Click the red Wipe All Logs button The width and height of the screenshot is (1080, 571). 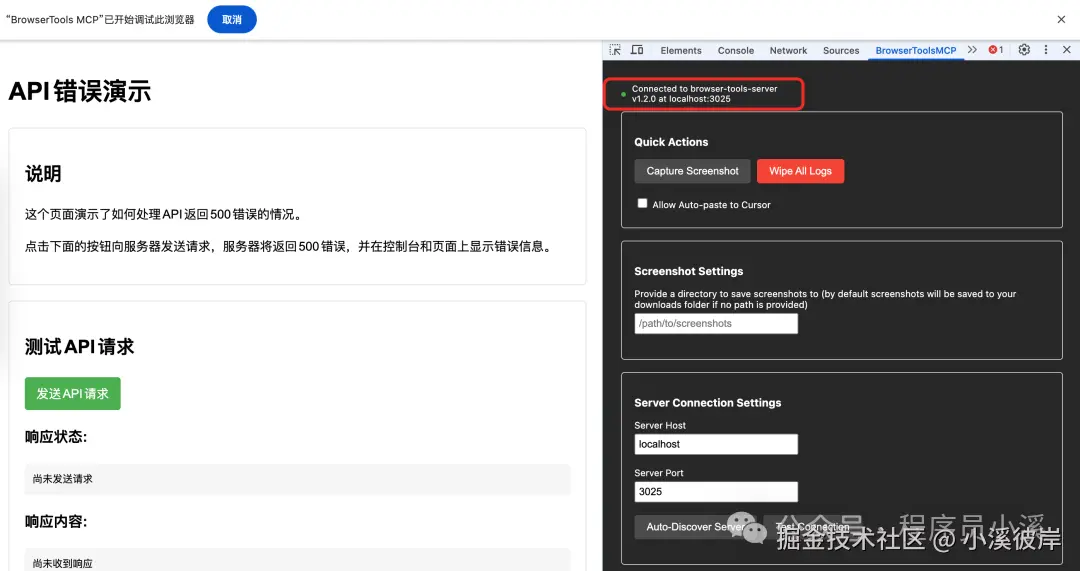pyautogui.click(x=800, y=171)
